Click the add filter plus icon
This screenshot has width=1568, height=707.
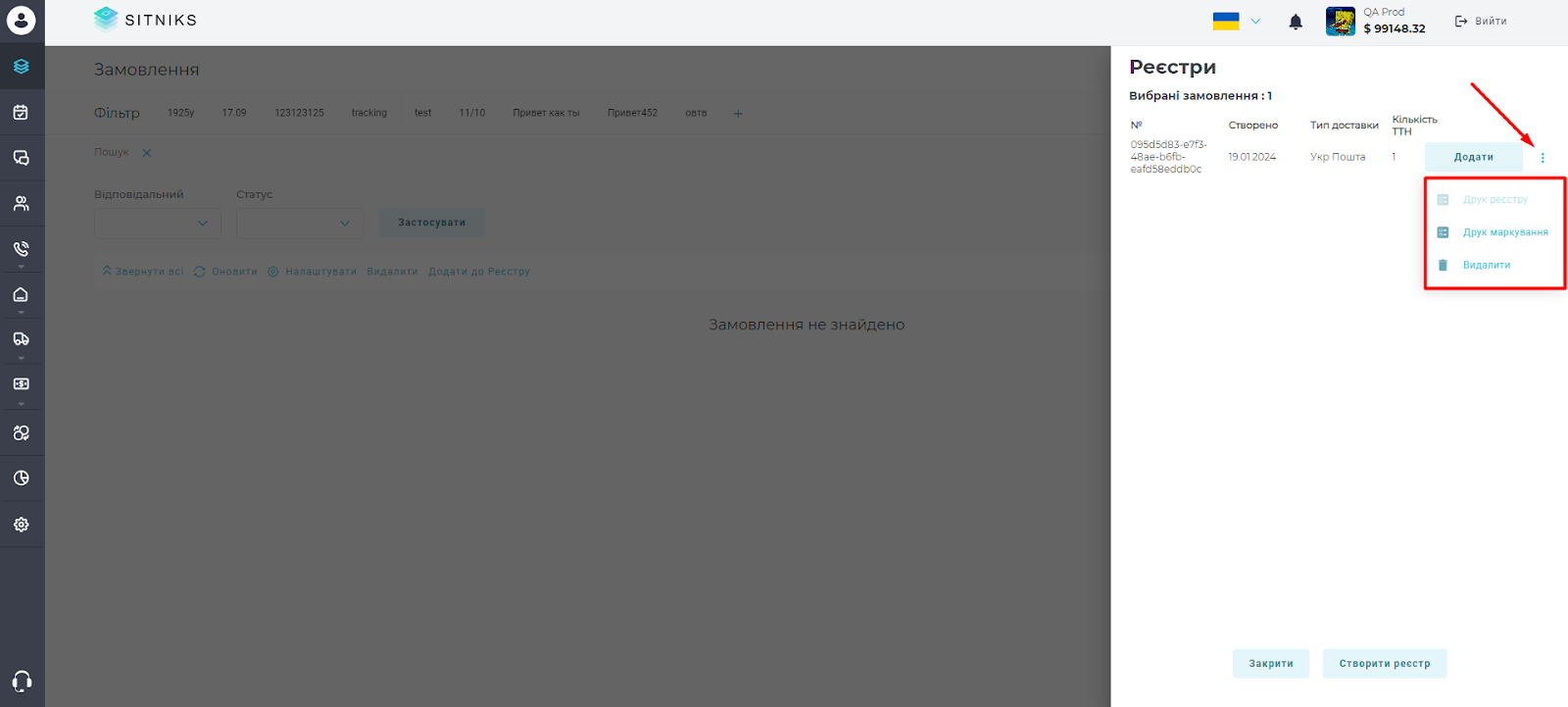(738, 114)
